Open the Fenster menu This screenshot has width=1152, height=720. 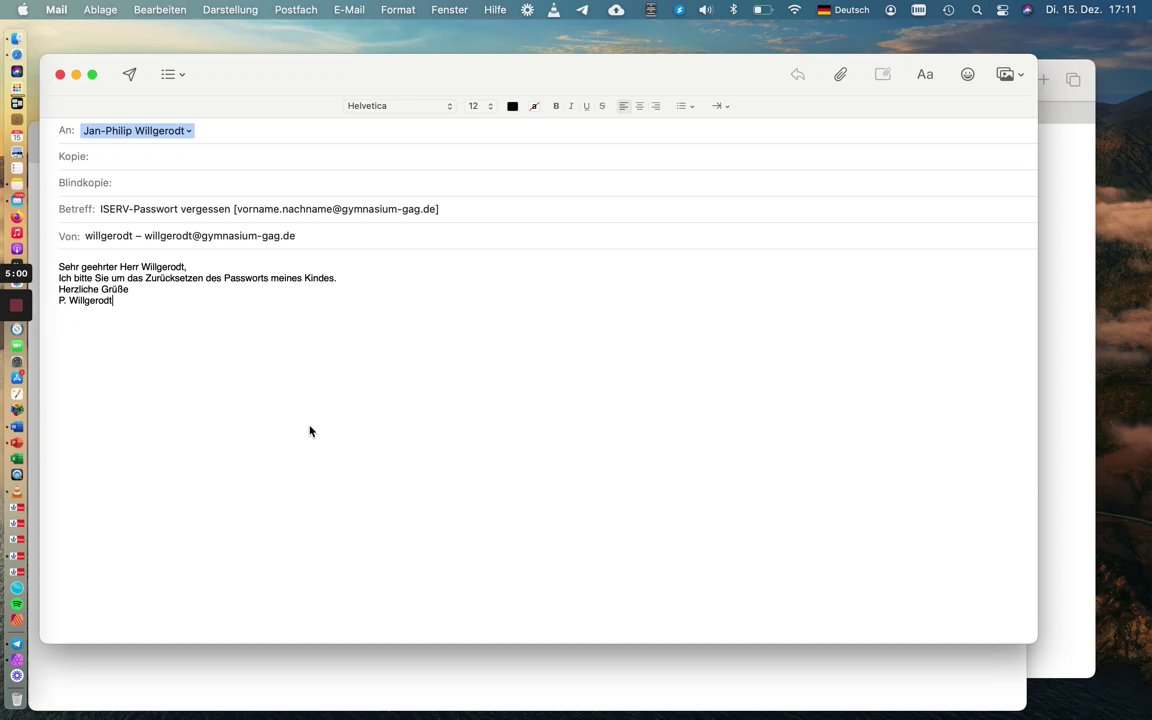[450, 10]
